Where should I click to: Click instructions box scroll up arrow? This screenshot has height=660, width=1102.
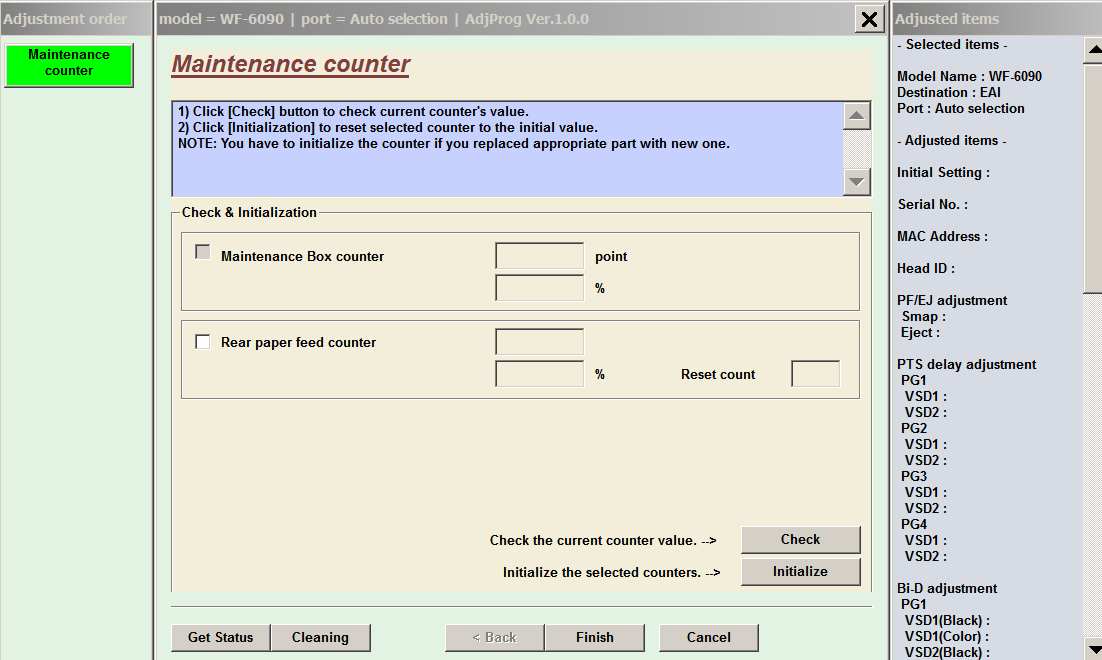pyautogui.click(x=856, y=115)
